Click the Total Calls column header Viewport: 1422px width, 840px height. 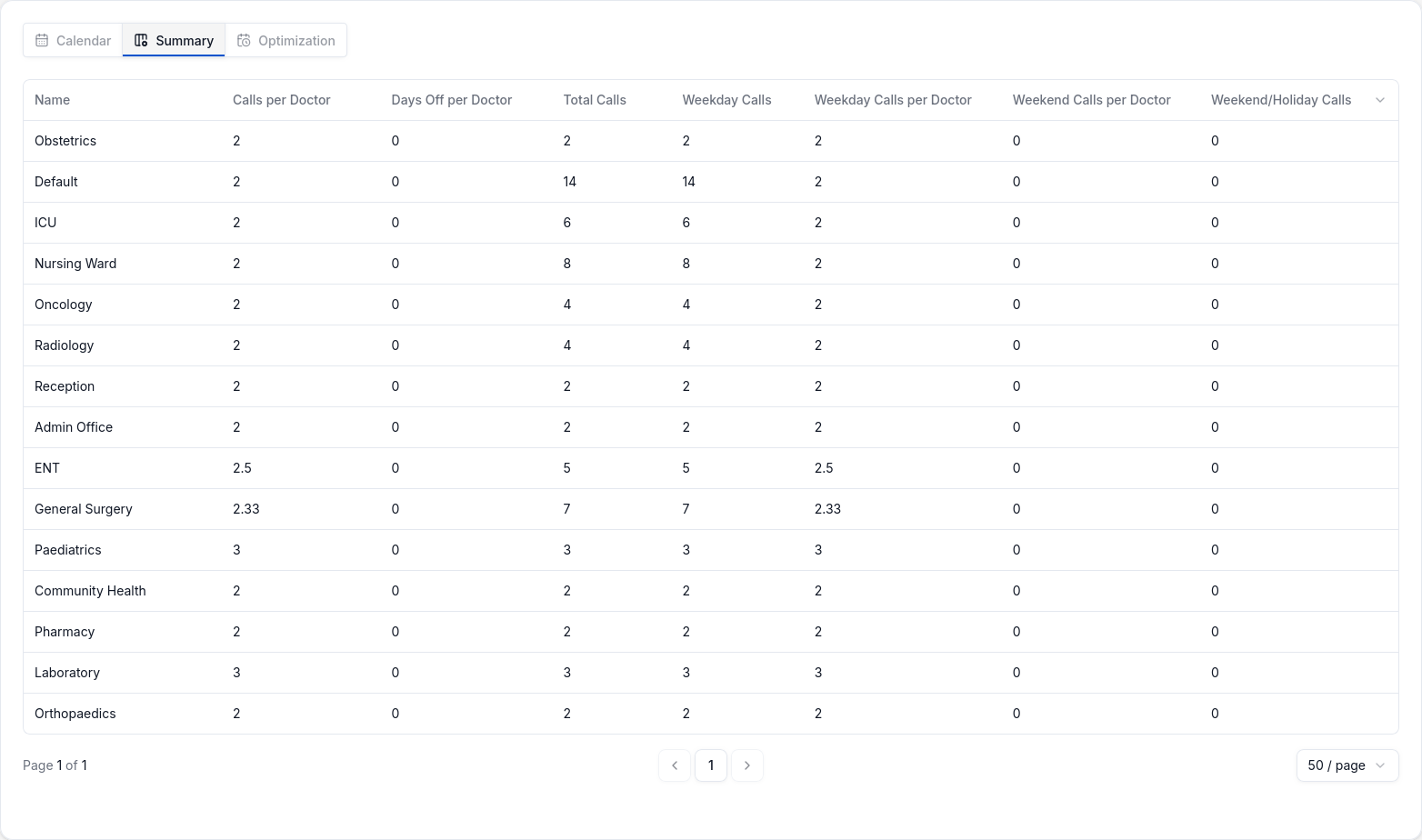pyautogui.click(x=595, y=100)
